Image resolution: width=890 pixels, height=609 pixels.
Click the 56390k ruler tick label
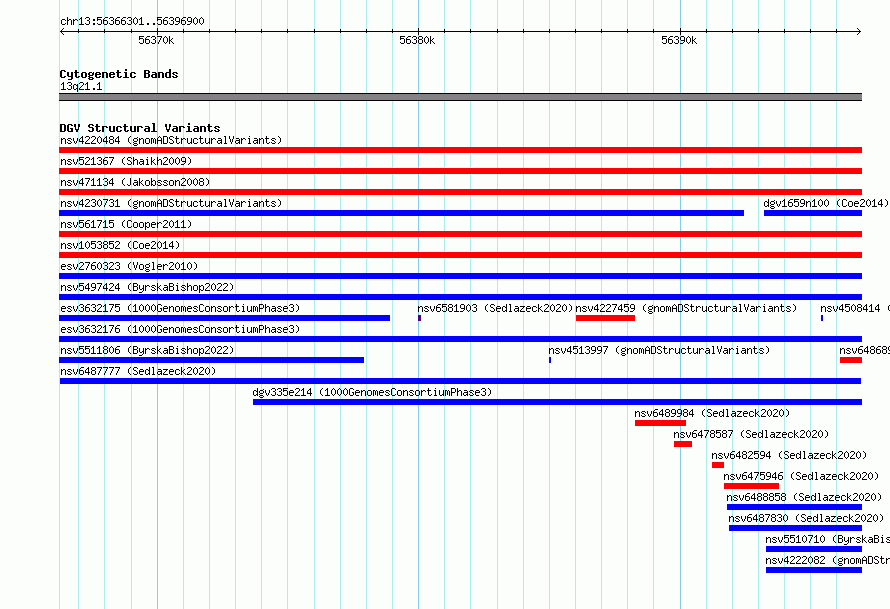(679, 40)
